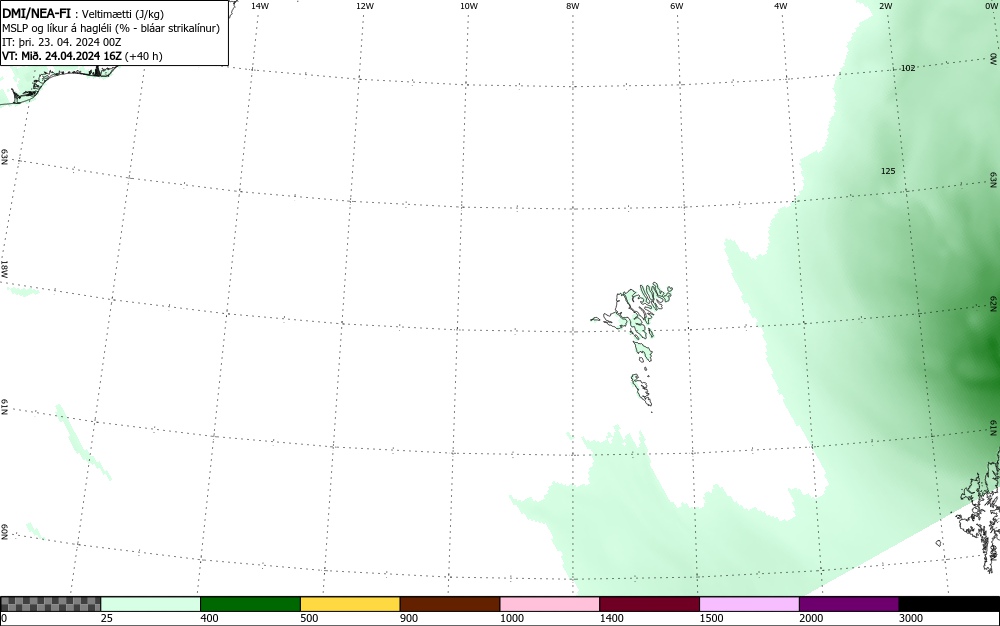Click the legend value "1400"
Viewport: 1000px width, 626px height.
[x=612, y=618]
